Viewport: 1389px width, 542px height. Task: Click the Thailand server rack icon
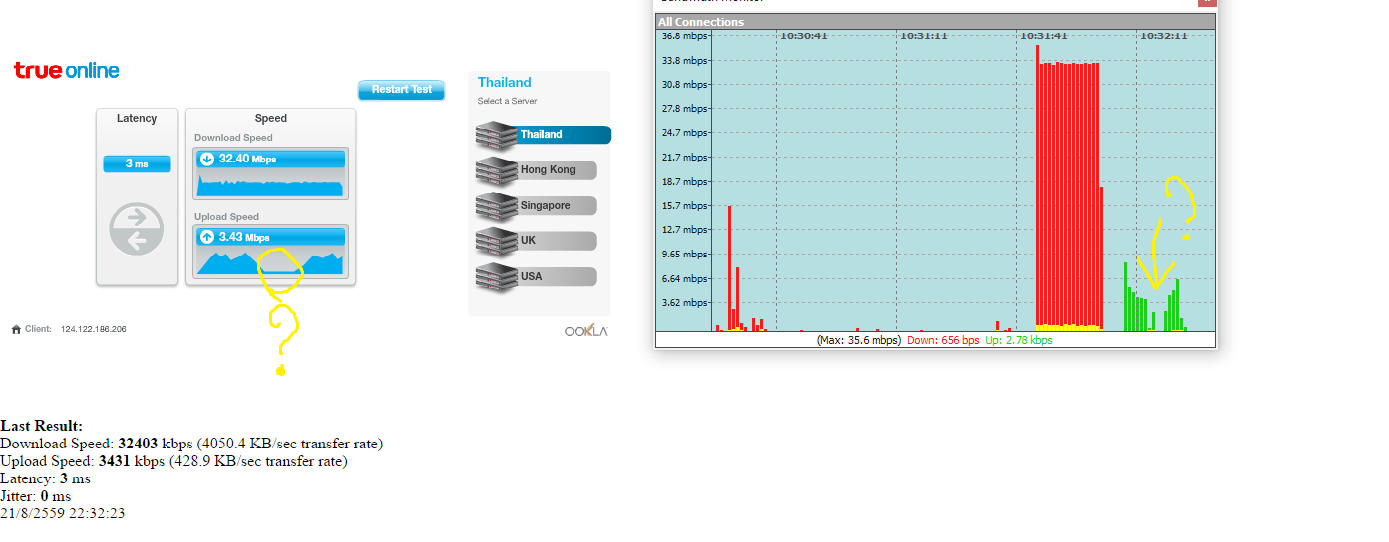[x=496, y=134]
